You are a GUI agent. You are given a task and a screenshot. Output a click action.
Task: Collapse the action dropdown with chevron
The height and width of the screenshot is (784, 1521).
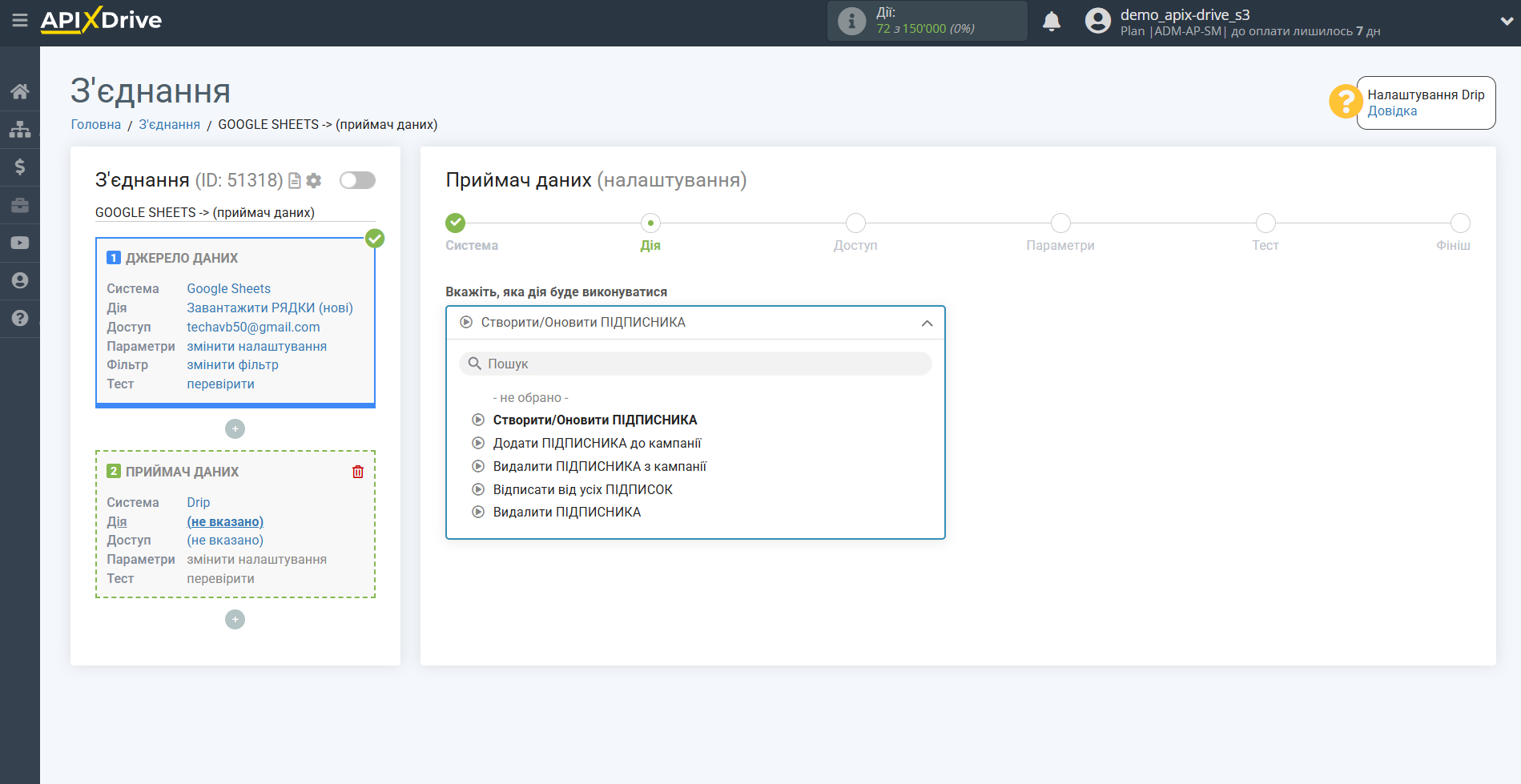tap(927, 324)
